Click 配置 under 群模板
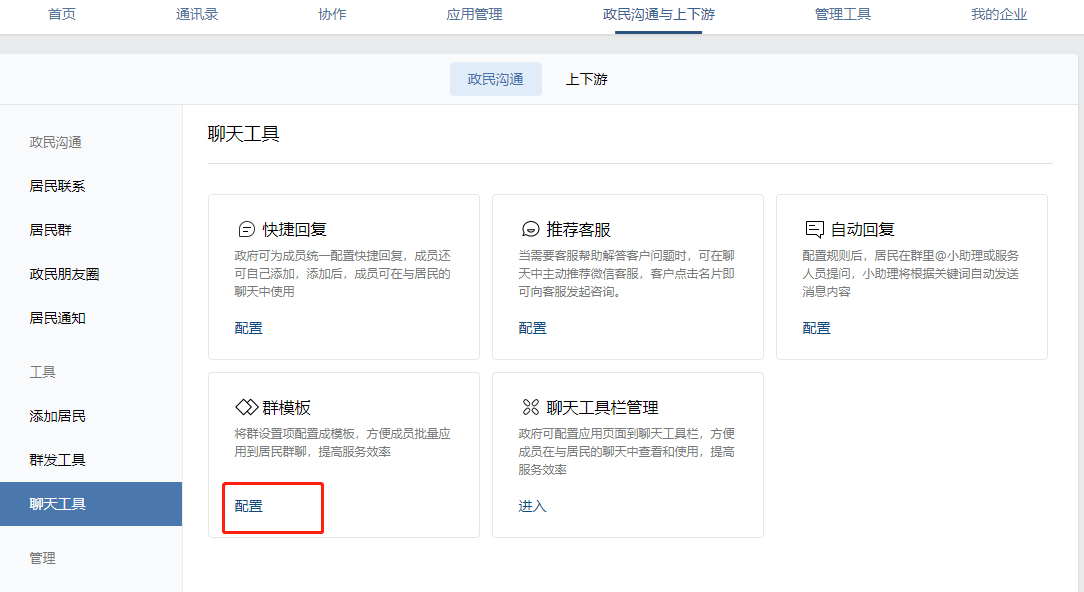Image resolution: width=1084 pixels, height=592 pixels. [249, 506]
